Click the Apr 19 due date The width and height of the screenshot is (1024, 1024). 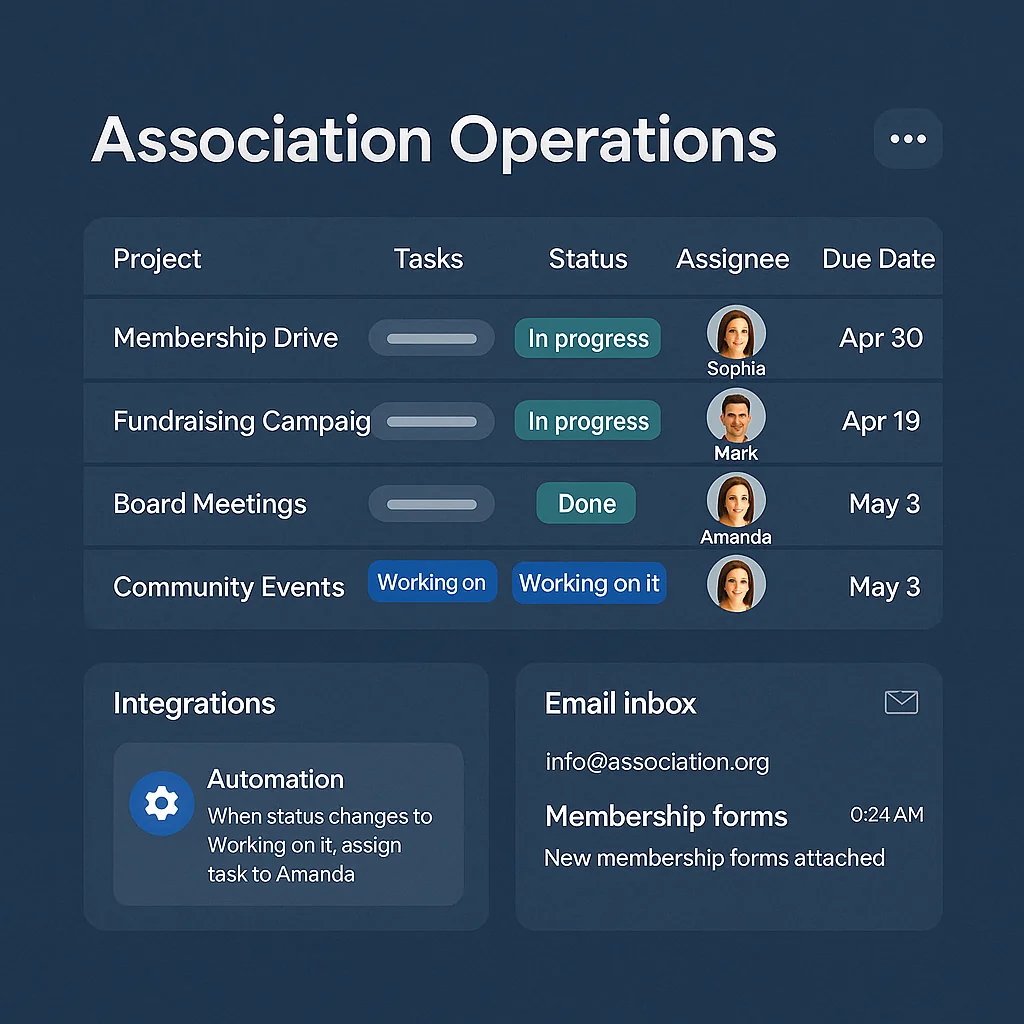click(881, 421)
